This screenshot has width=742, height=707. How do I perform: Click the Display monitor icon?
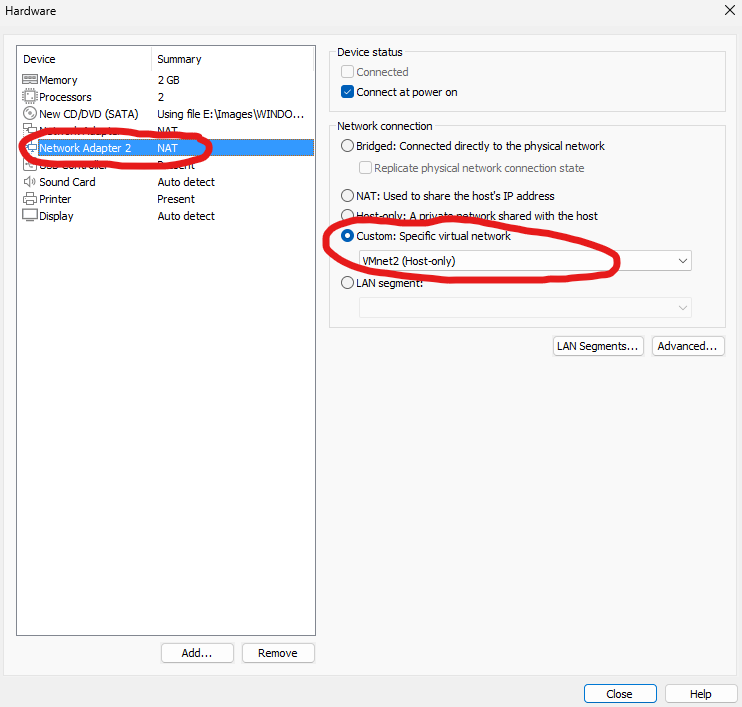coord(30,216)
